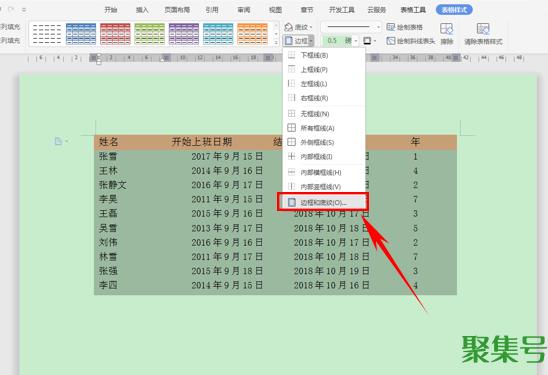
Task: Apply the green table style
Action: 149,34
